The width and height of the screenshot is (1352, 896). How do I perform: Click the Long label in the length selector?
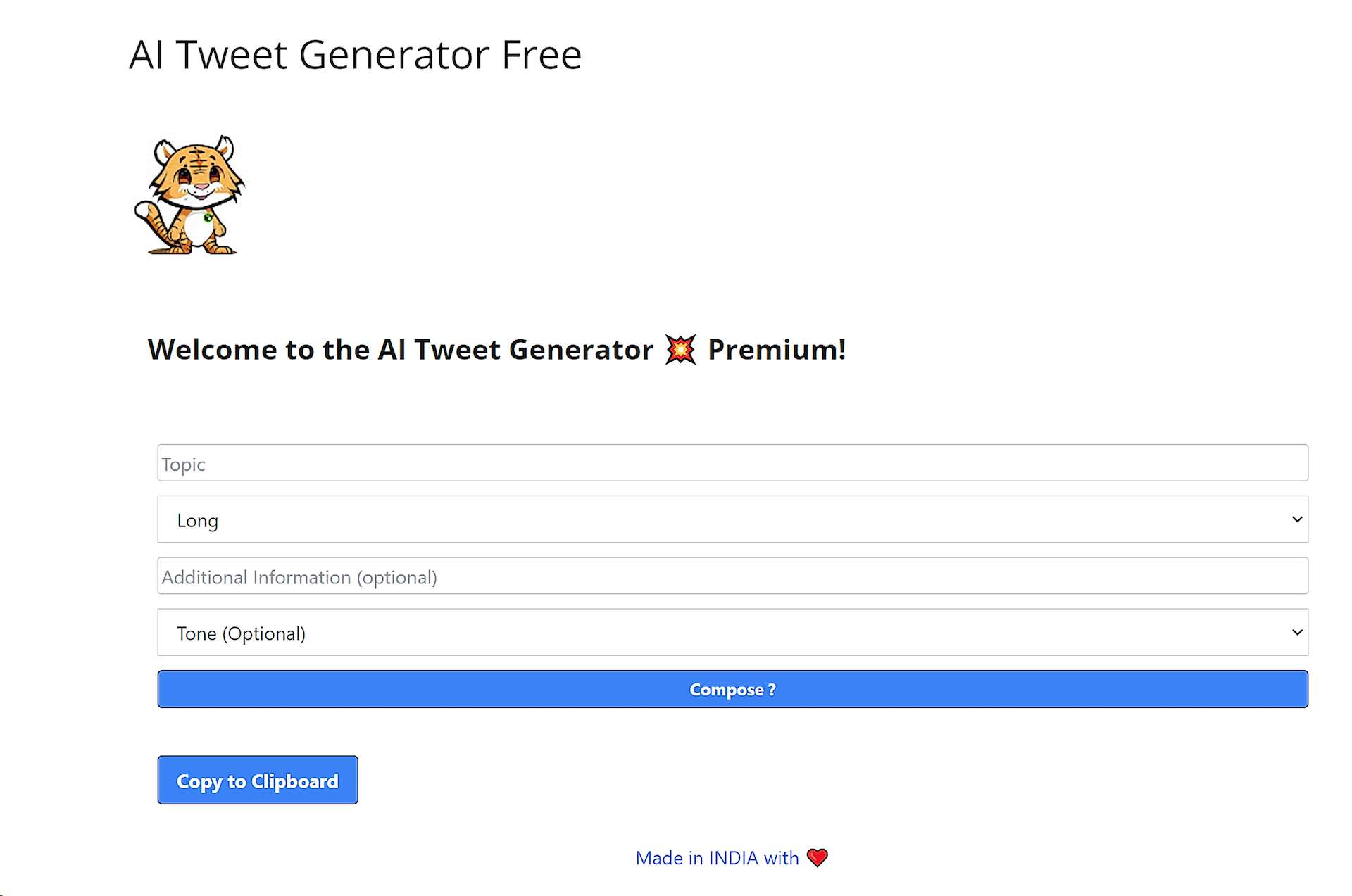coord(197,521)
